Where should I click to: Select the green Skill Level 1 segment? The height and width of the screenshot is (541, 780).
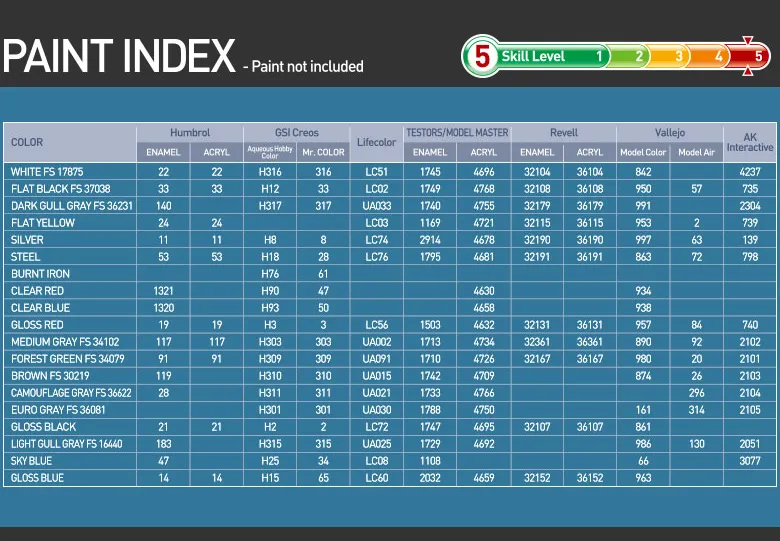click(554, 56)
